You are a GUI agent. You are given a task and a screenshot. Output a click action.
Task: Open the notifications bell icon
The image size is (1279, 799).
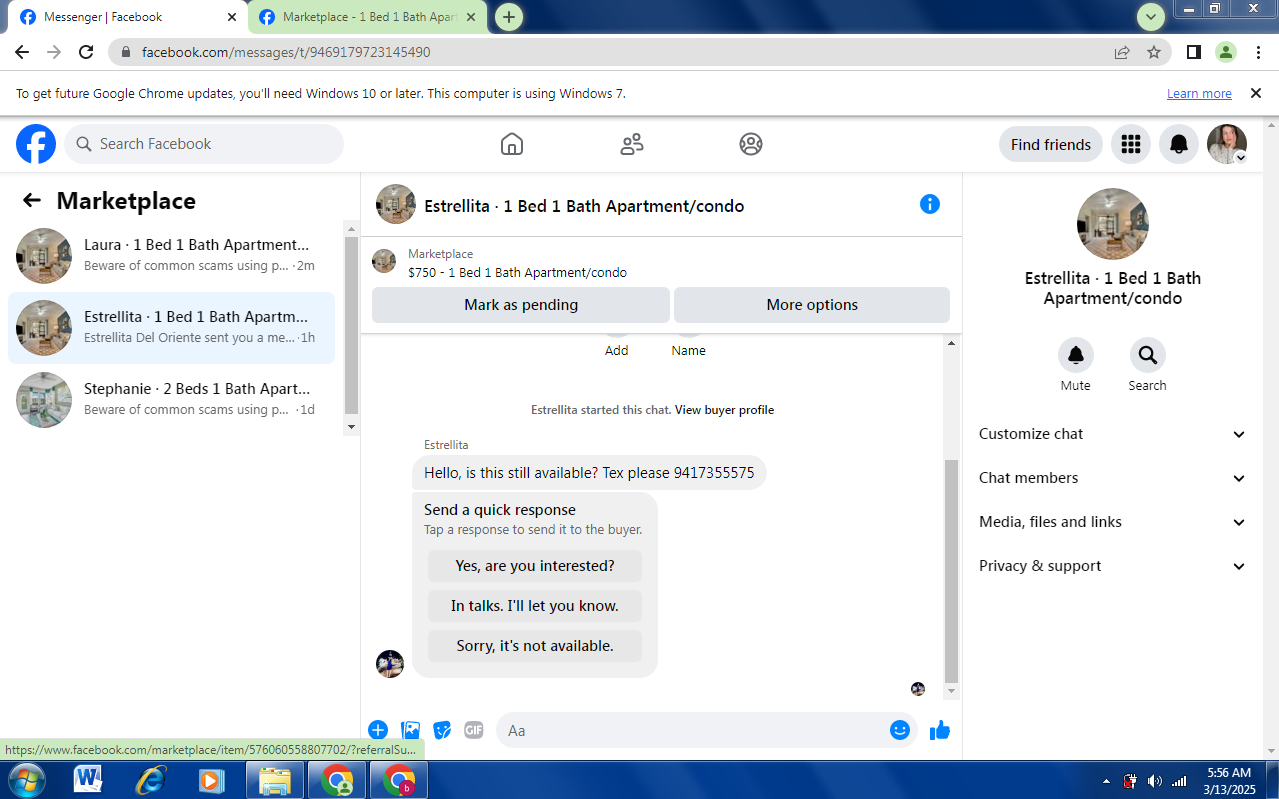(x=1179, y=144)
